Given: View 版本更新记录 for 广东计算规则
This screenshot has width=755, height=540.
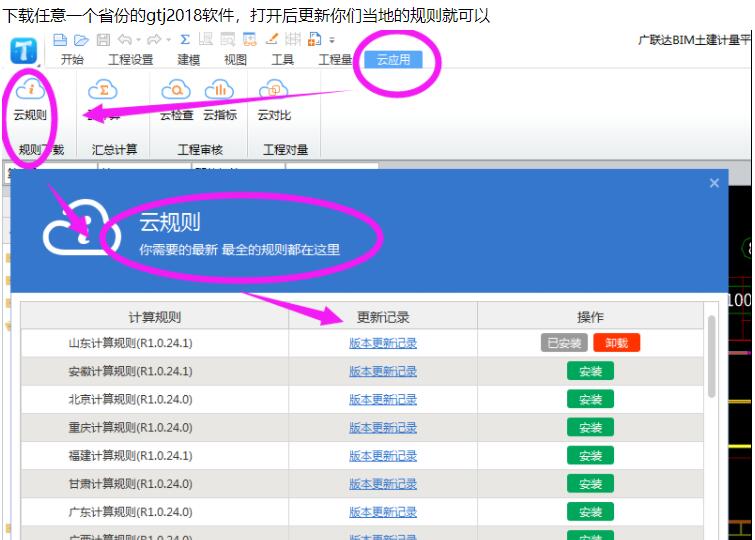Looking at the screenshot, I should pos(383,512).
